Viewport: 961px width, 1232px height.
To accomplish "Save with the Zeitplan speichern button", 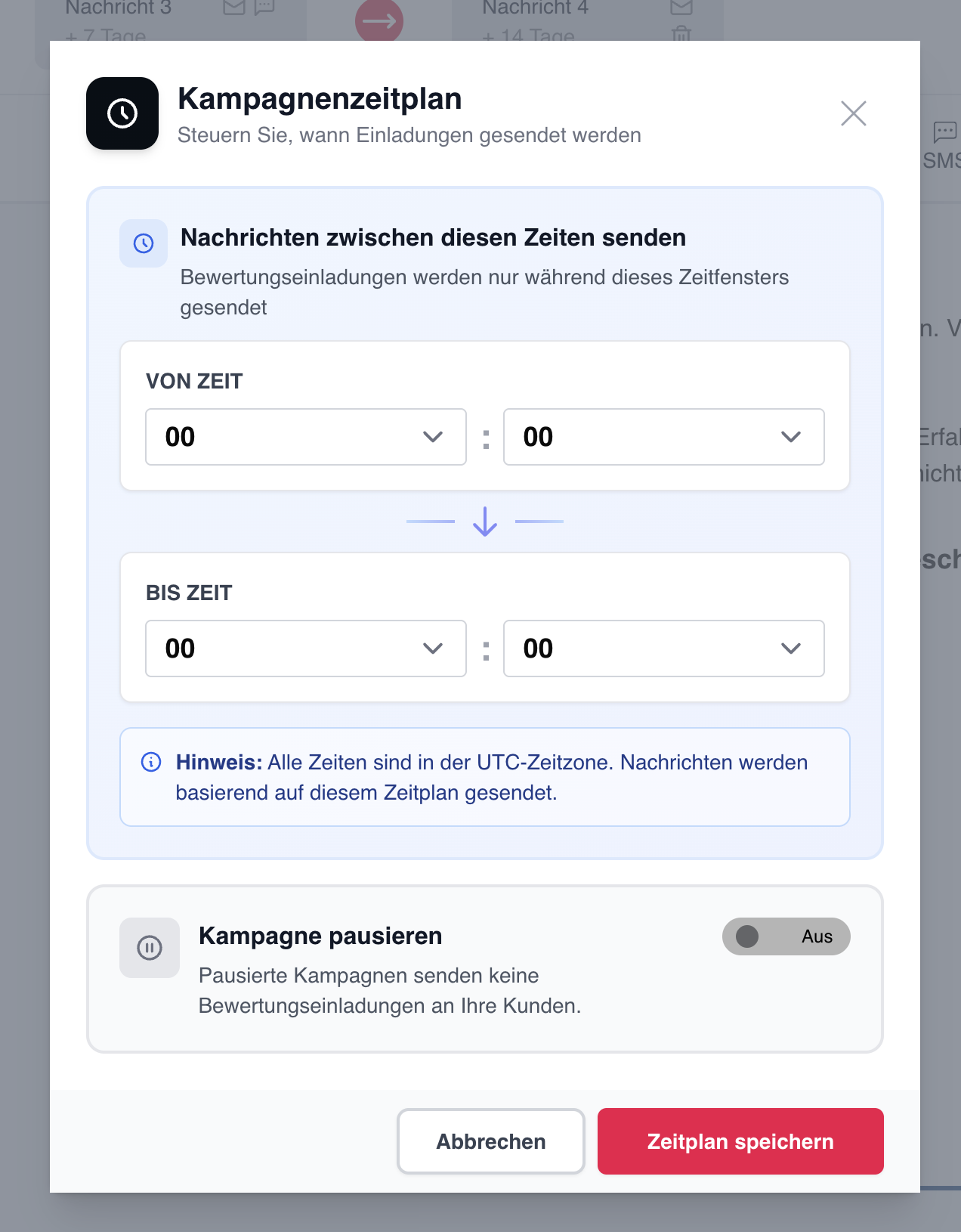I will [x=740, y=1141].
